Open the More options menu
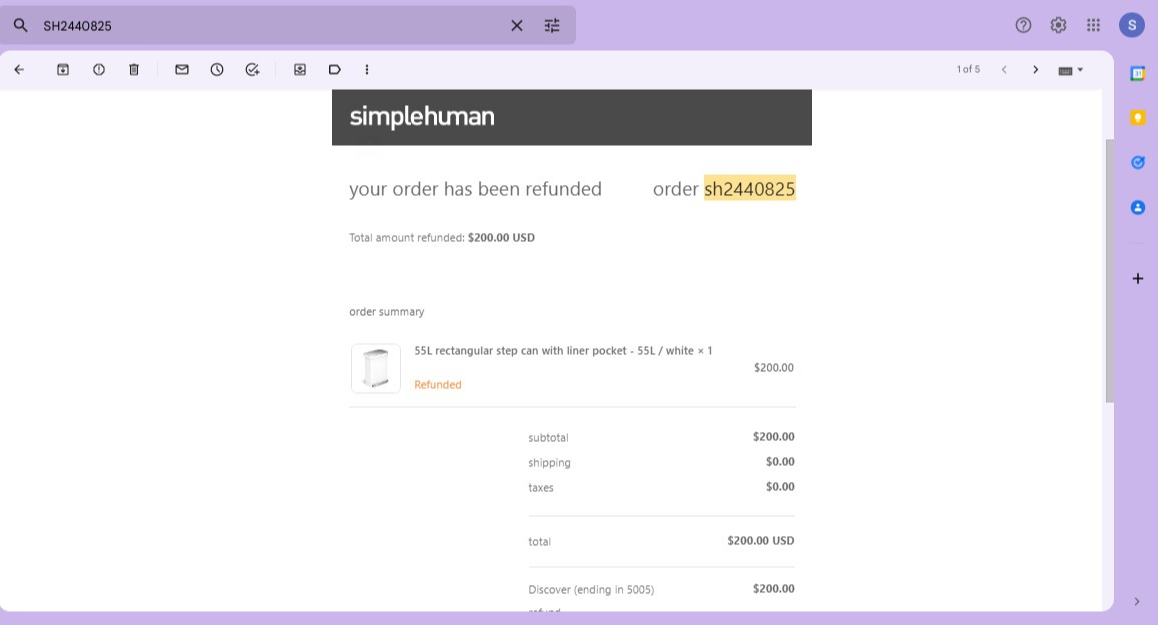The width and height of the screenshot is (1158, 625). click(367, 69)
